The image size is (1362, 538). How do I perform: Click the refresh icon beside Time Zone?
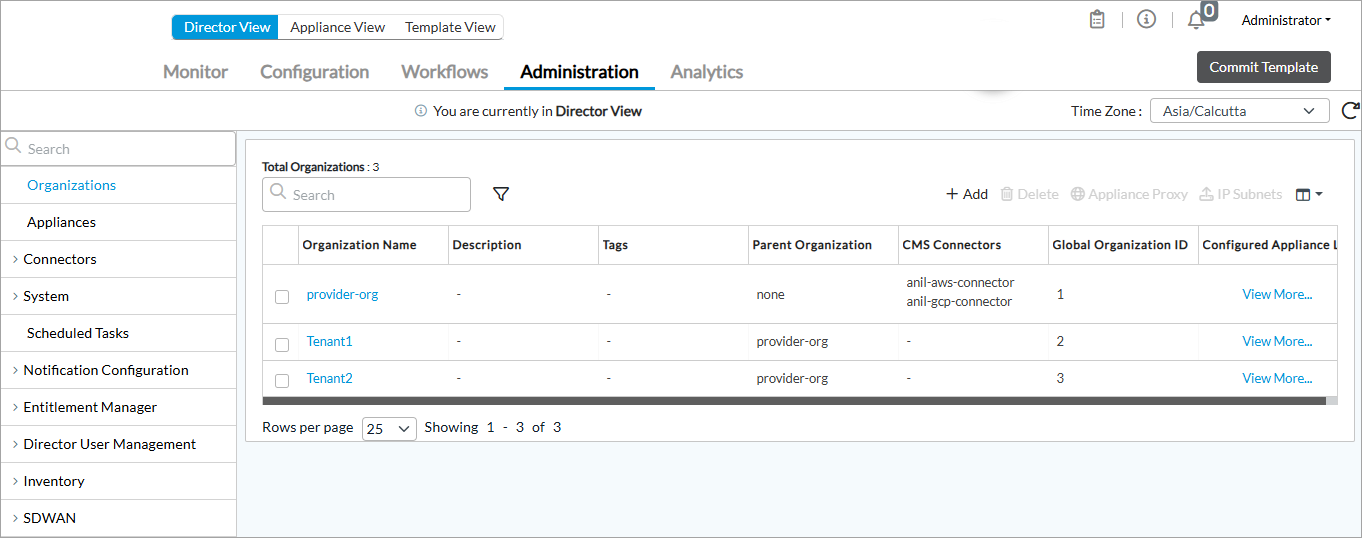pos(1350,111)
